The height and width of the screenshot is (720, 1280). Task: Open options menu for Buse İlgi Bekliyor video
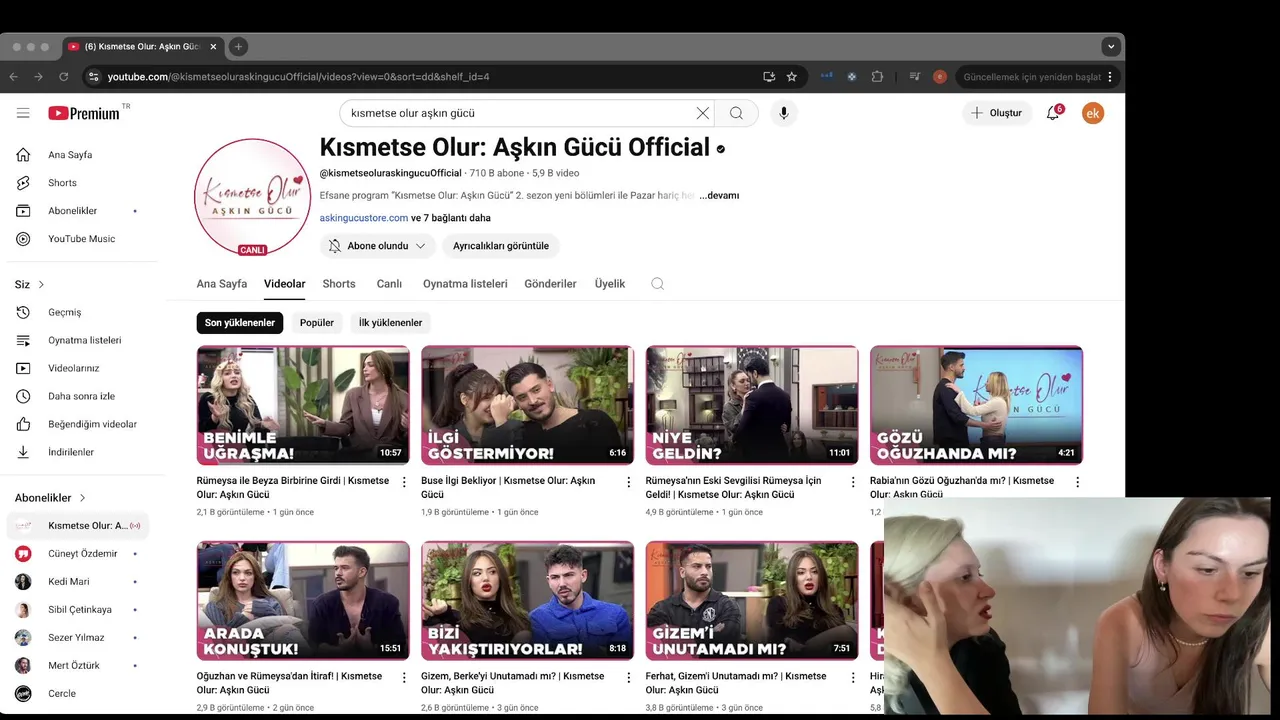629,482
